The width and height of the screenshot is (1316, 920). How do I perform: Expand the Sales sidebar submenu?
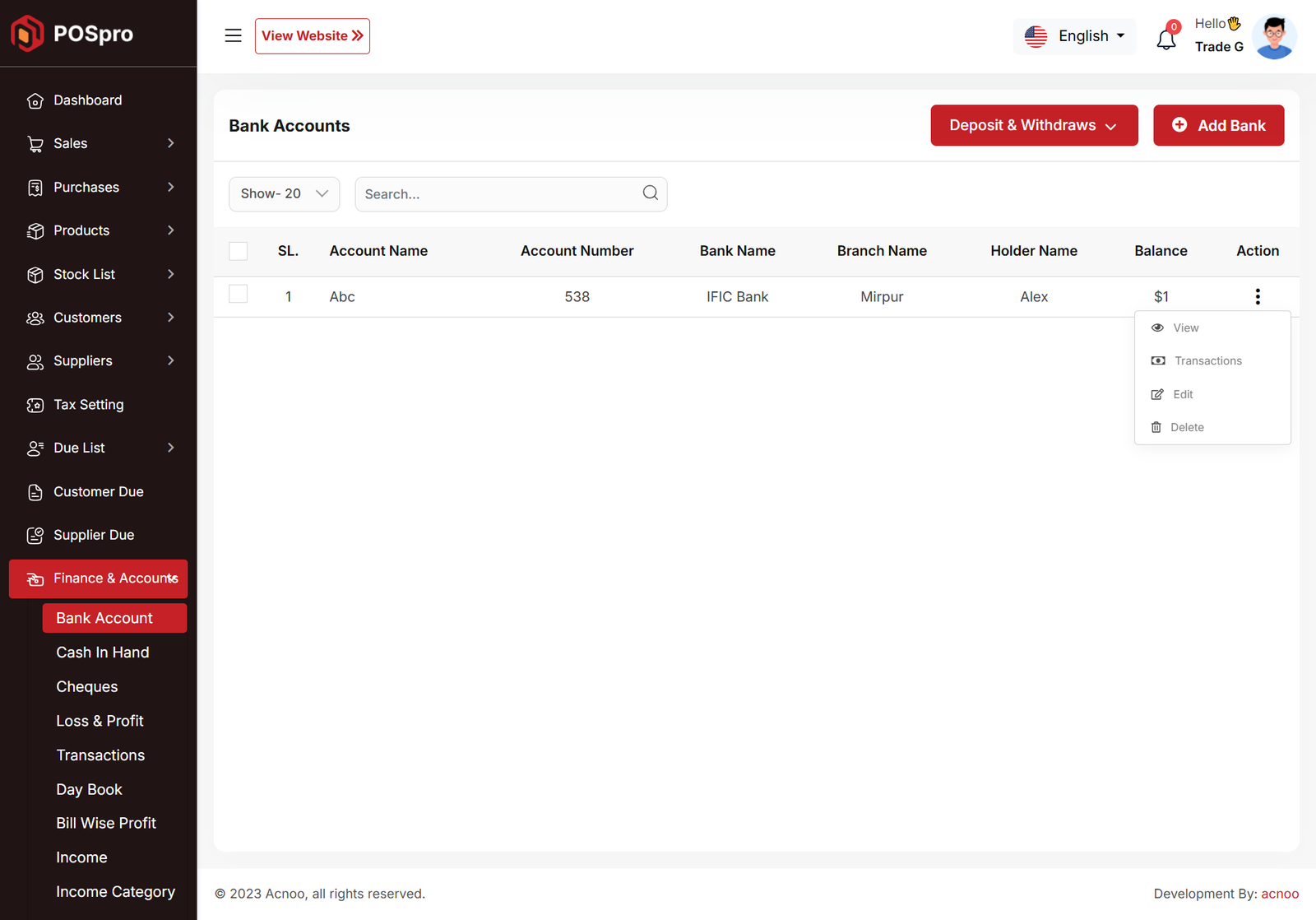[x=99, y=143]
